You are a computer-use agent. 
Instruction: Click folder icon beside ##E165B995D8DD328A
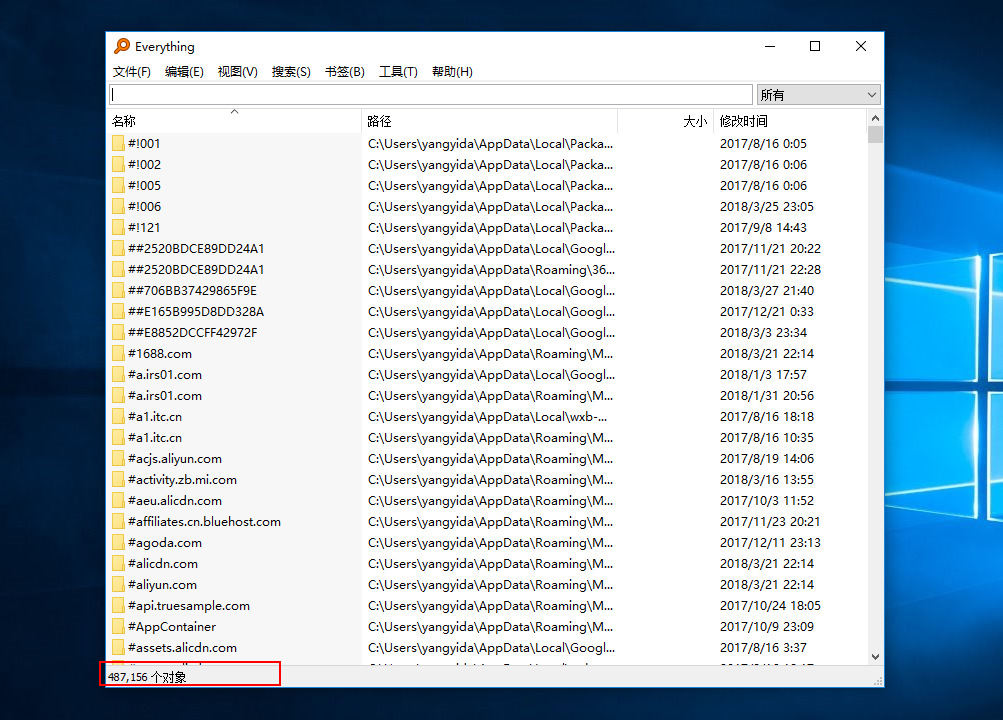(118, 311)
